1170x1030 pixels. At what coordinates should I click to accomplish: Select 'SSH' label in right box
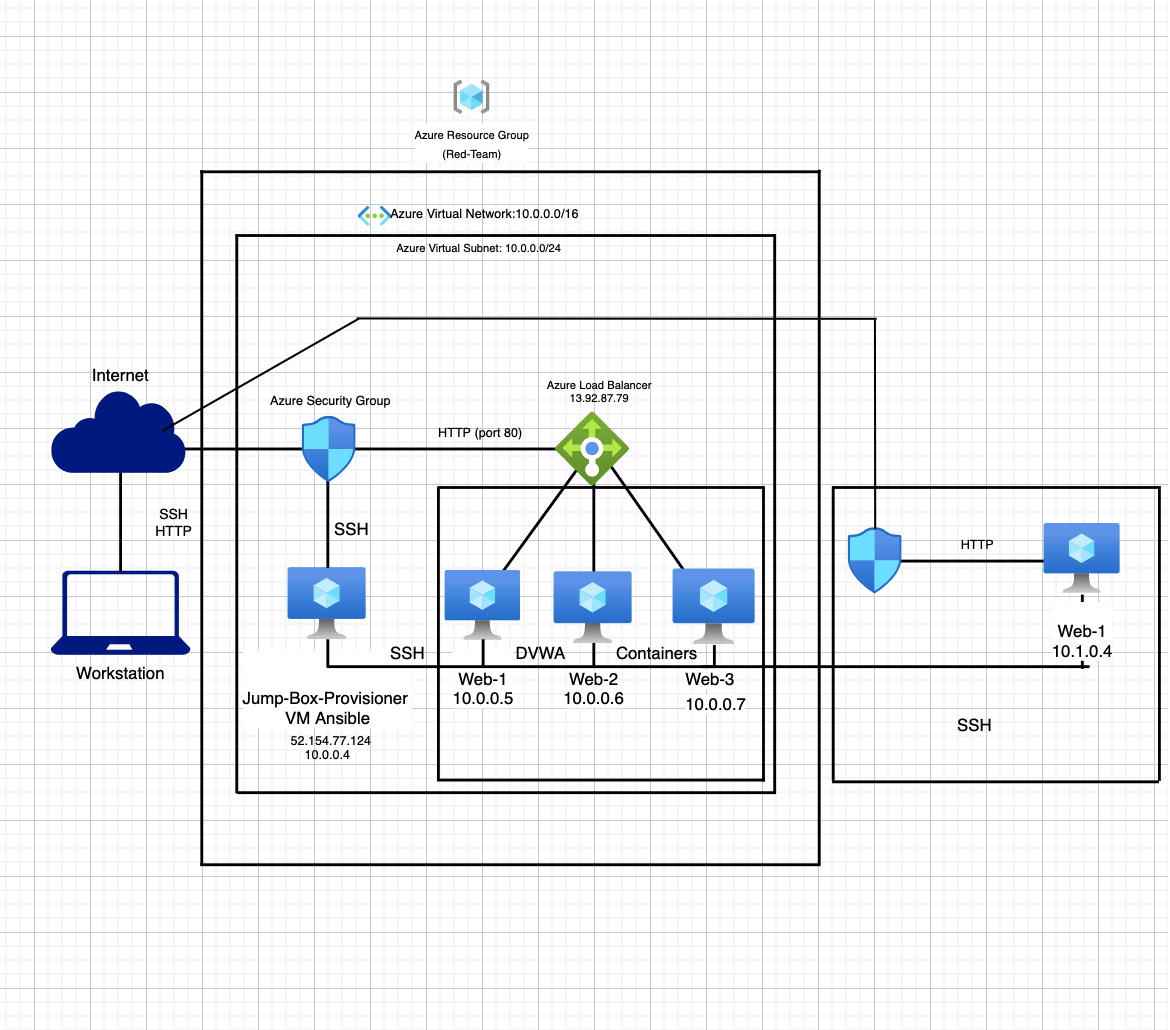(975, 725)
